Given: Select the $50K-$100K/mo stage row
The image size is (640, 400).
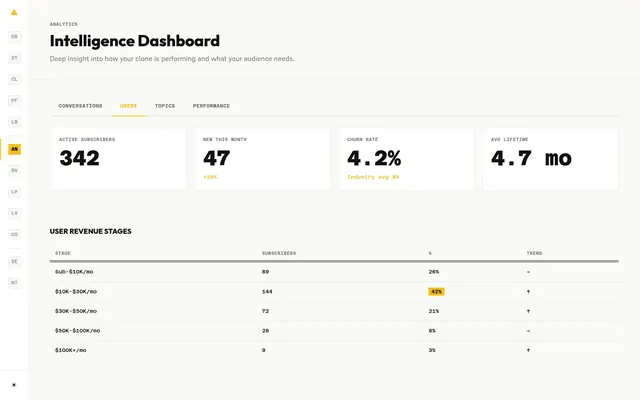Looking at the screenshot, I should coord(334,331).
